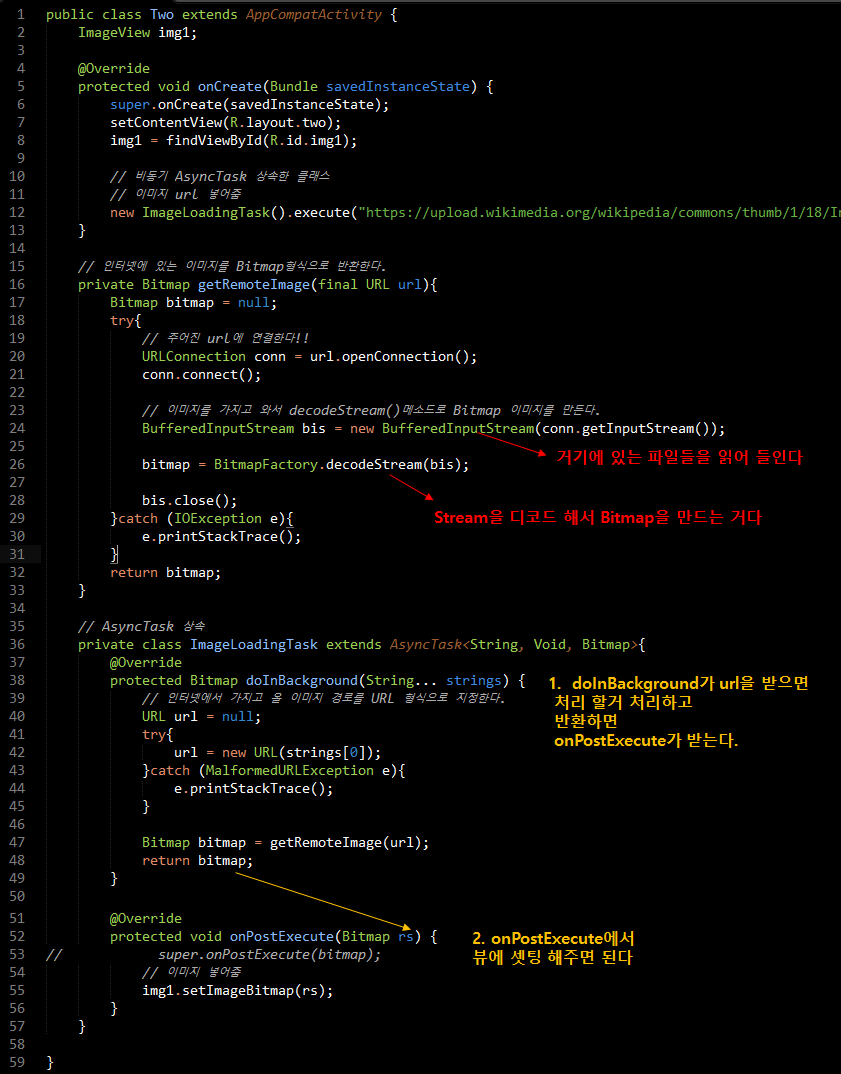Place cursor on onCreate in the method declaration
This screenshot has width=841, height=1074.
[x=229, y=86]
